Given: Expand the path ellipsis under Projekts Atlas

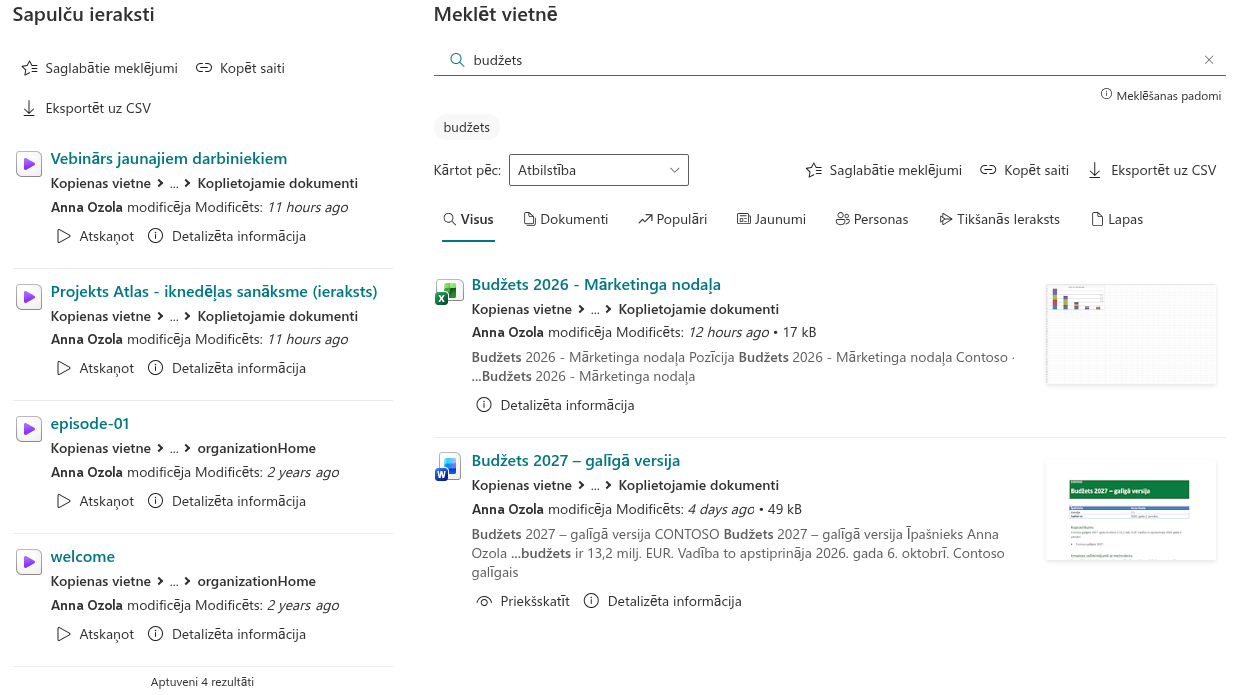Looking at the screenshot, I should 176,316.
